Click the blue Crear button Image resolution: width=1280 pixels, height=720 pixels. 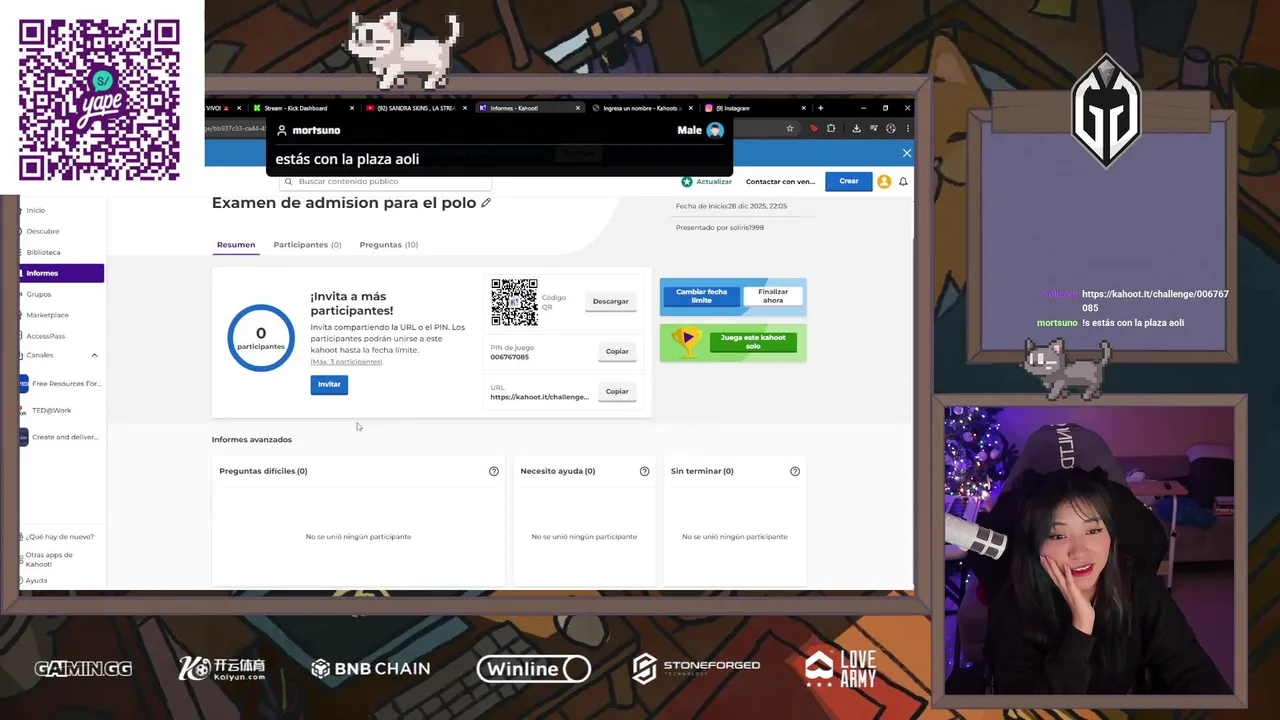pos(848,181)
